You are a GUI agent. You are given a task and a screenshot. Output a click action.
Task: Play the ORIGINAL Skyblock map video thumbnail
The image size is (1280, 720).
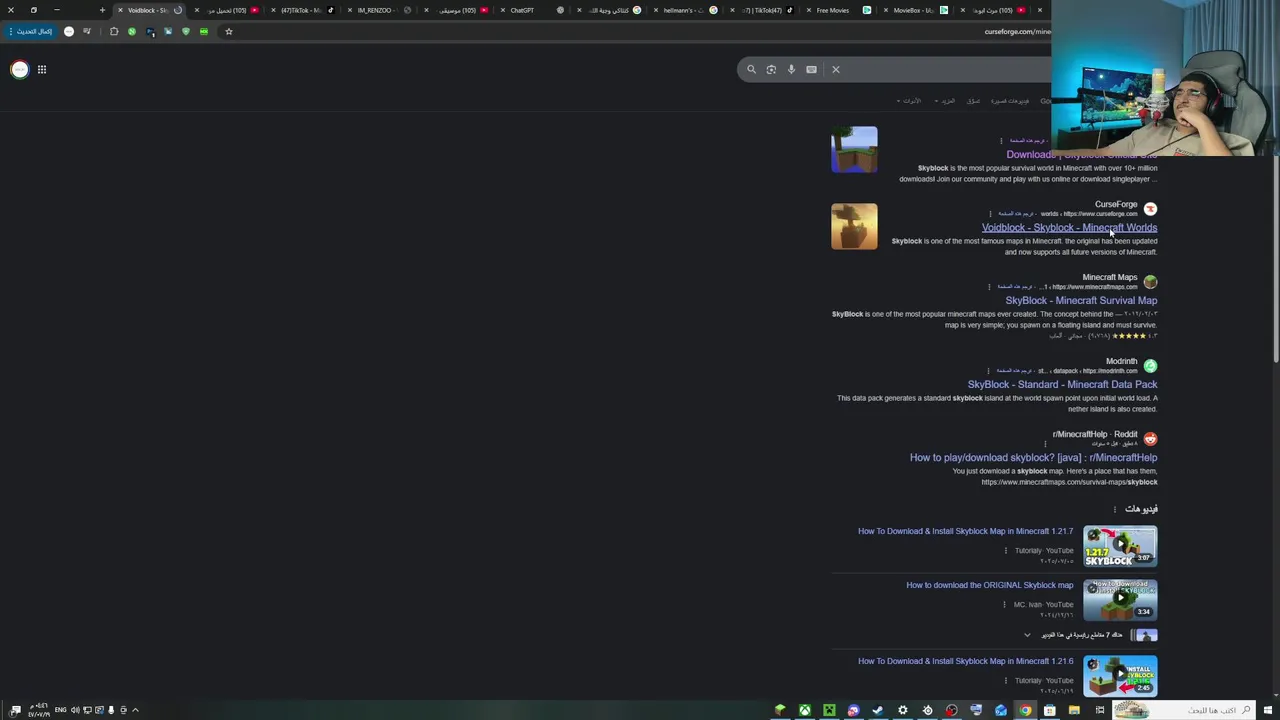click(1120, 600)
